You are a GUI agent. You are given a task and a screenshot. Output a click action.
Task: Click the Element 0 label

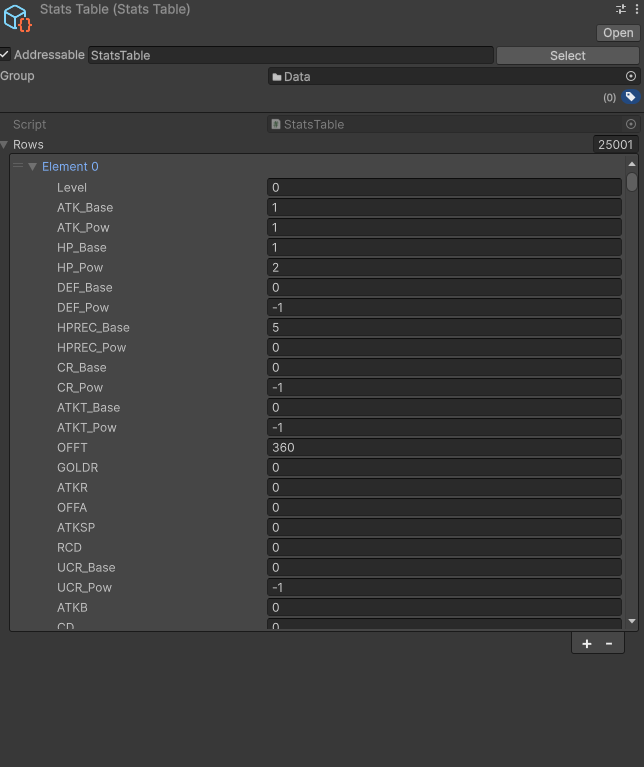pyautogui.click(x=70, y=167)
